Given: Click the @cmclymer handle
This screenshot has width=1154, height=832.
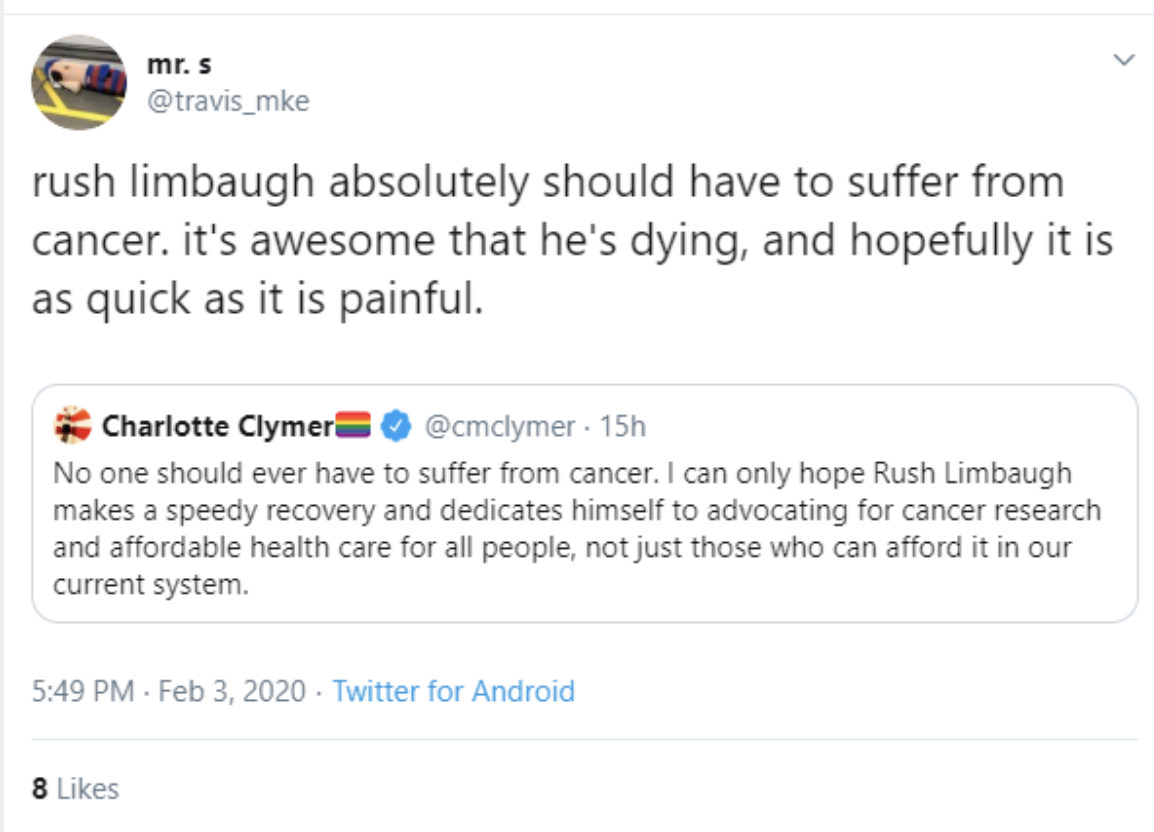Looking at the screenshot, I should point(499,427).
